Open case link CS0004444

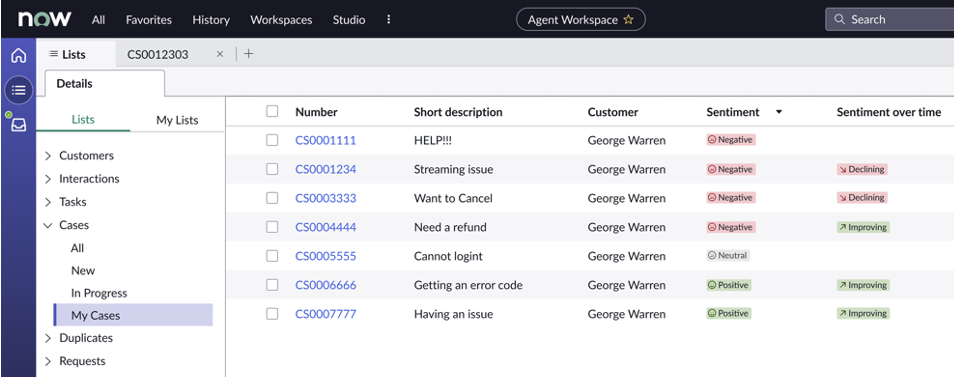[326, 227]
